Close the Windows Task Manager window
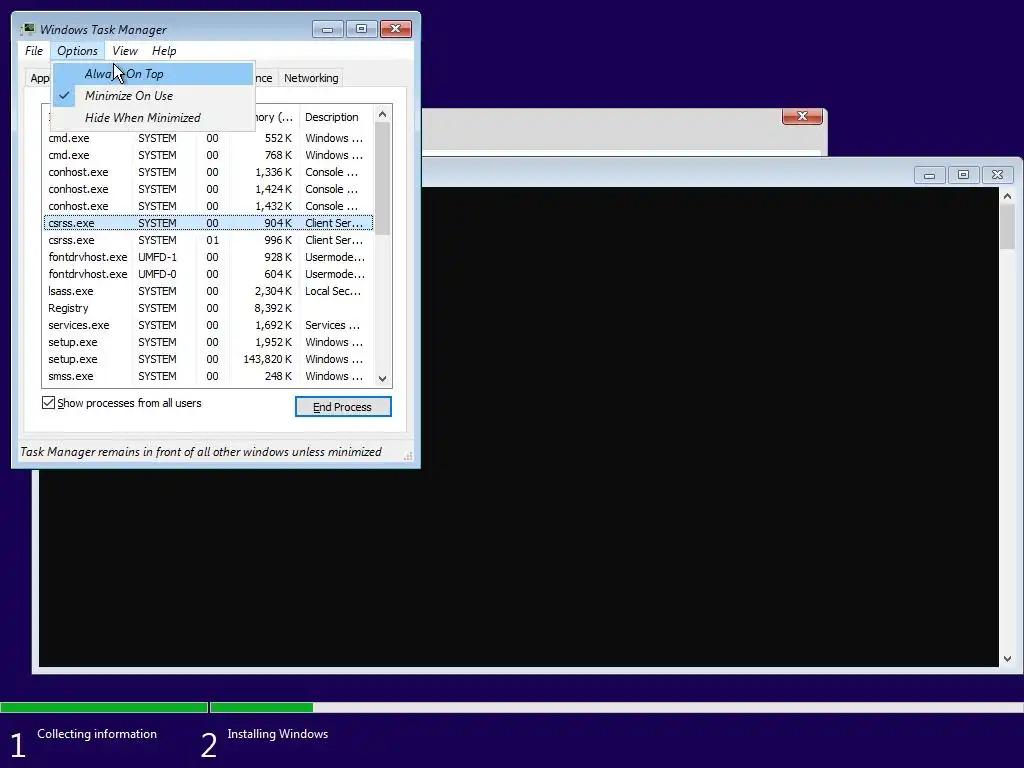The image size is (1024, 768). click(x=395, y=29)
